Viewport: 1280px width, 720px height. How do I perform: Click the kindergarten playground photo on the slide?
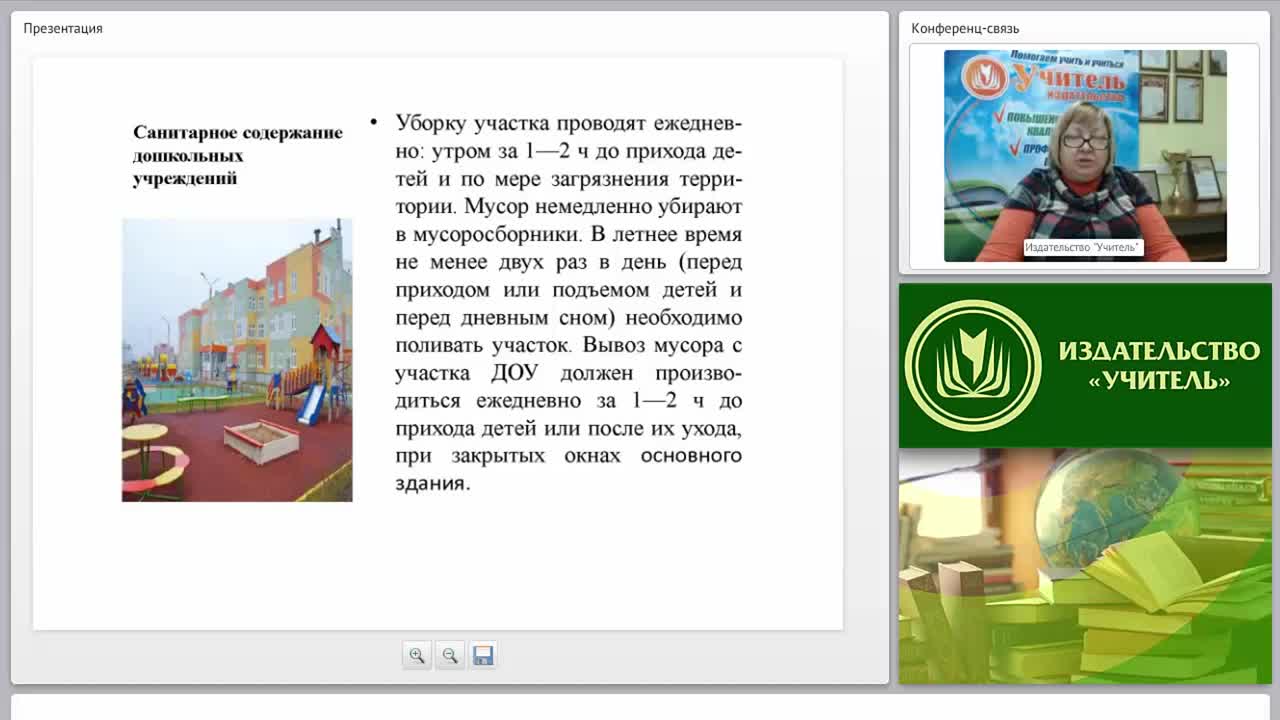237,360
